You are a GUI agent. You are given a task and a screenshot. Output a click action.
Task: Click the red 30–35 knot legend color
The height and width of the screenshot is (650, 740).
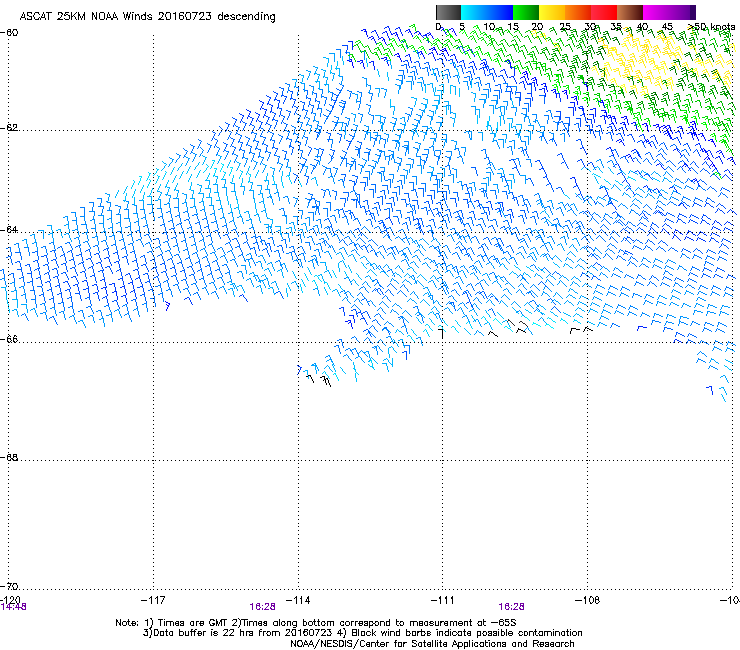pos(604,12)
